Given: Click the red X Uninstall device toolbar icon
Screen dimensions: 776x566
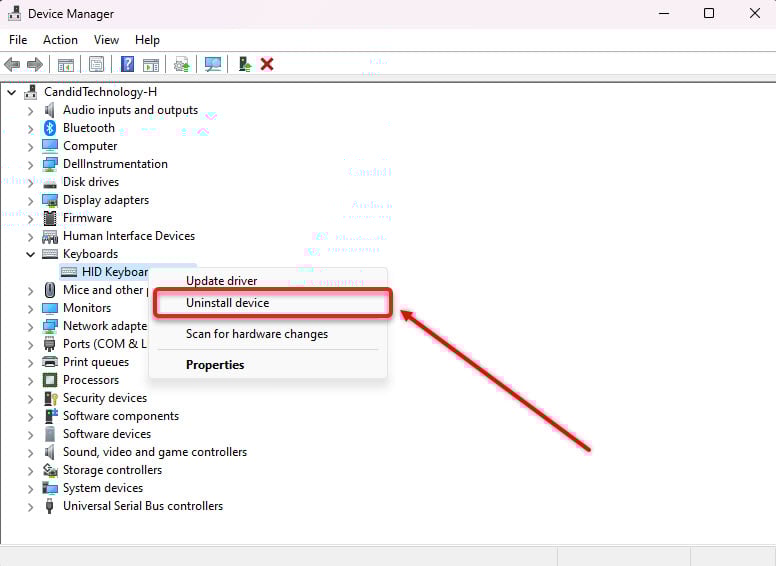Looking at the screenshot, I should tap(267, 64).
